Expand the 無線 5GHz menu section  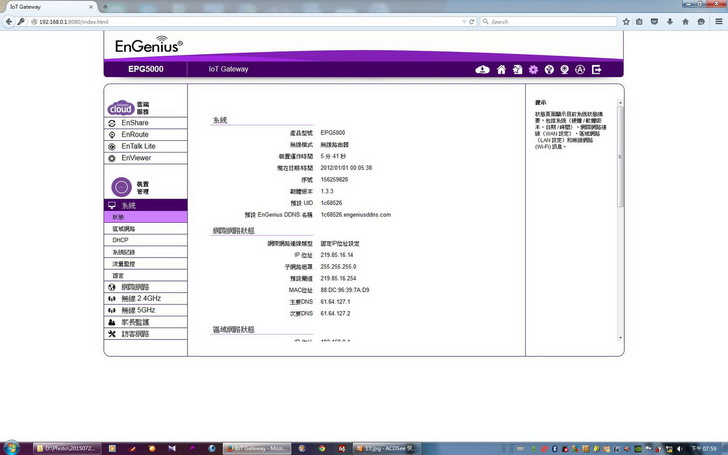138,310
